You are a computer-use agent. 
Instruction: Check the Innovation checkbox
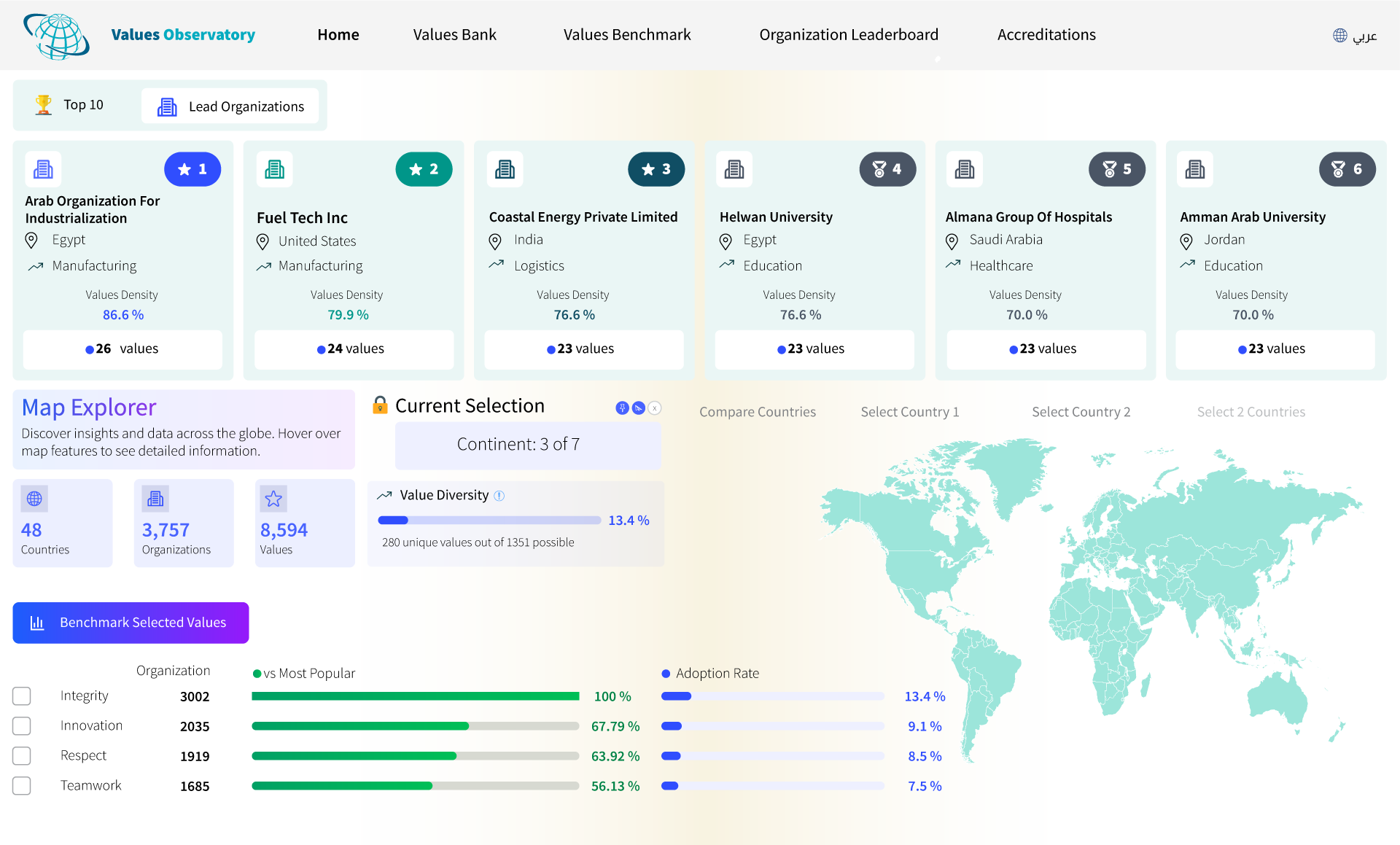point(22,726)
